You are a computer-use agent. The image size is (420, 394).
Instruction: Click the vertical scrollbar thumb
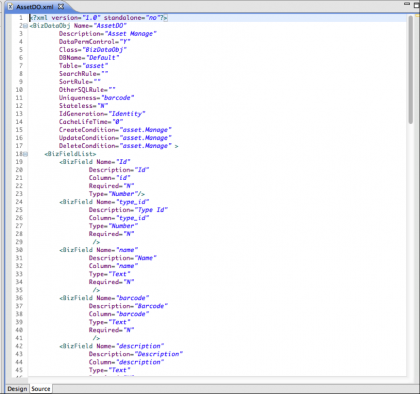point(411,70)
